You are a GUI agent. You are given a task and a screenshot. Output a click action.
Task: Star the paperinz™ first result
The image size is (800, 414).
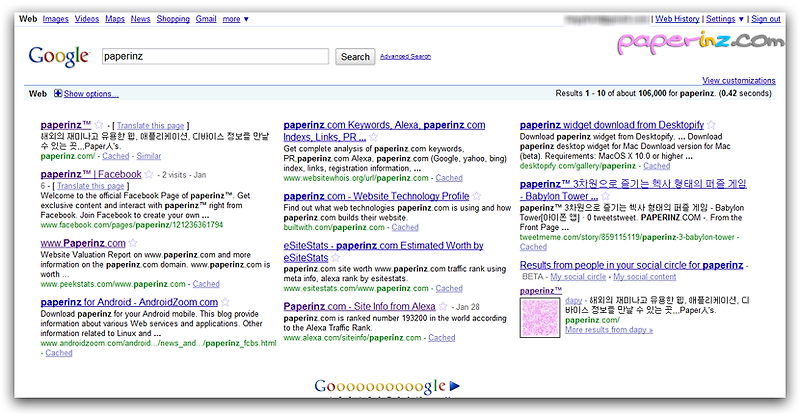pos(99,125)
